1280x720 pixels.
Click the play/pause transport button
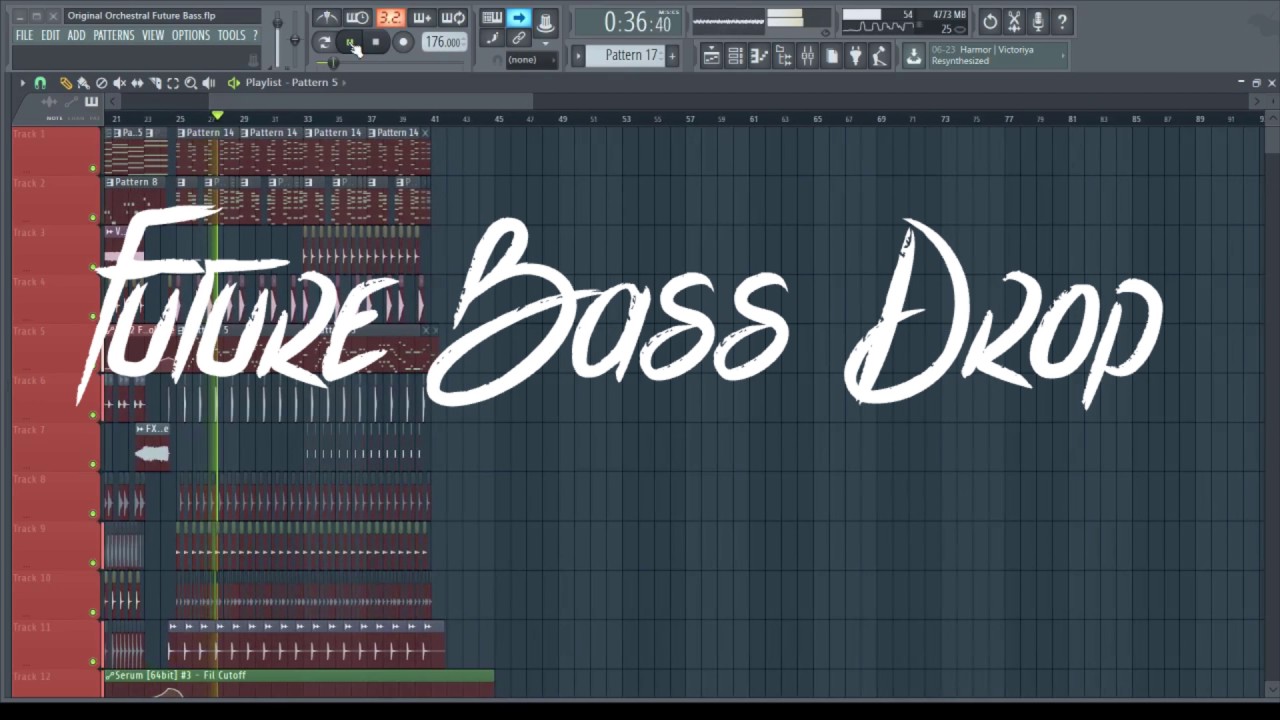[x=349, y=42]
